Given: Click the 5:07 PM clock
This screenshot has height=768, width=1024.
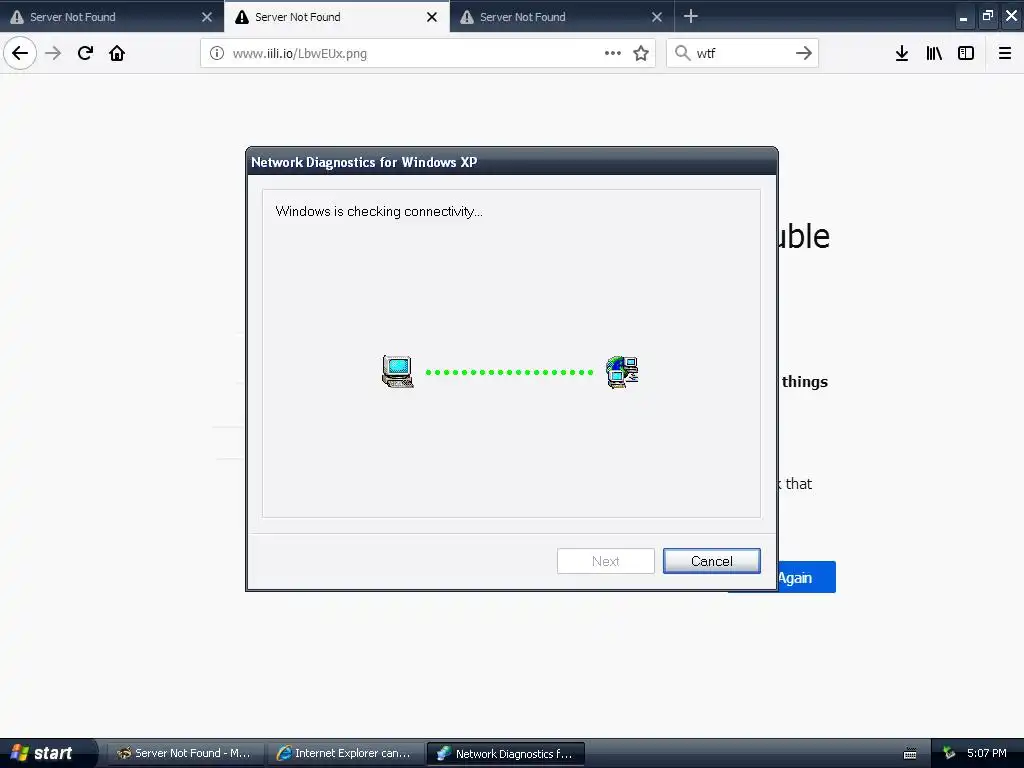Looking at the screenshot, I should [987, 753].
